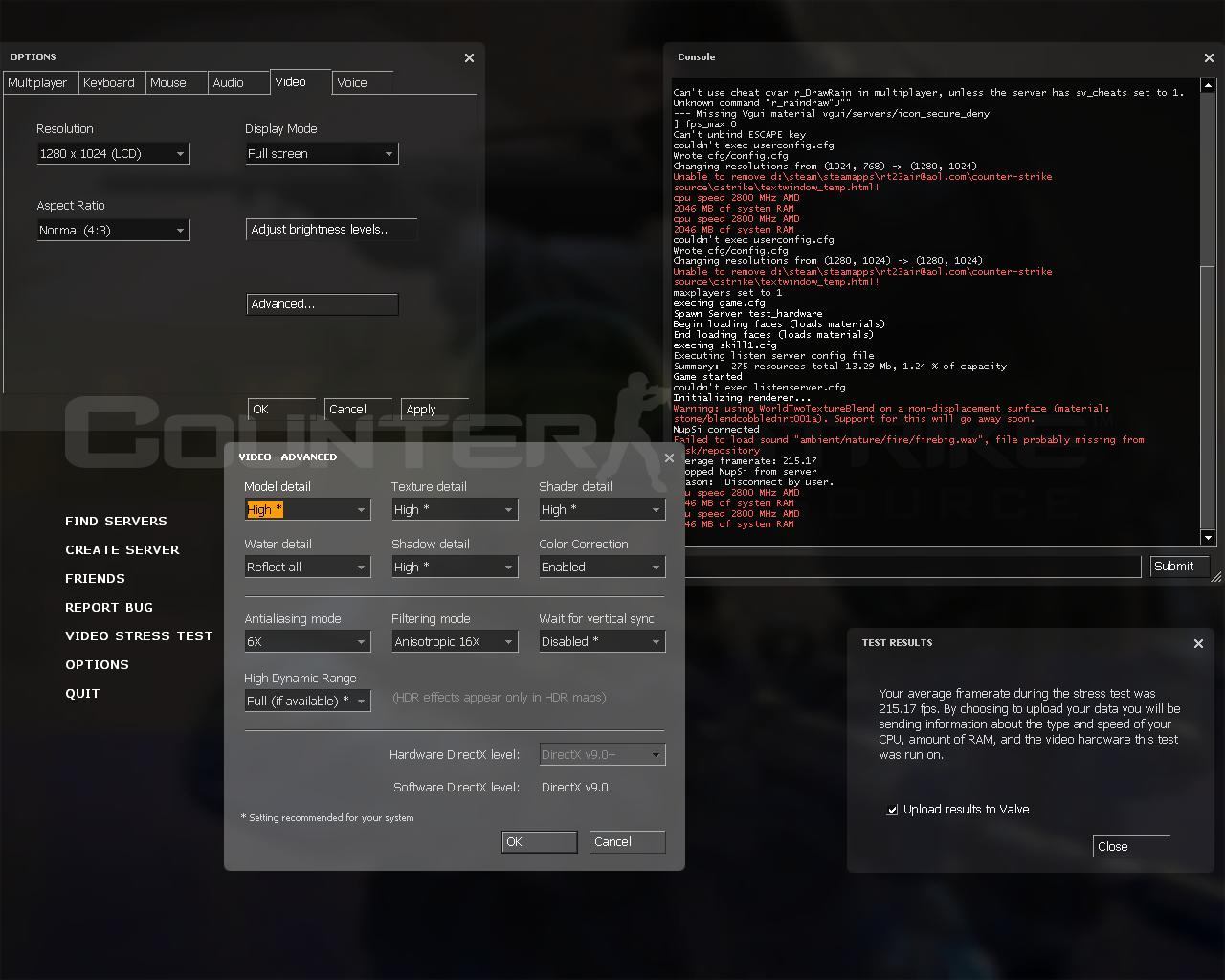Go to the Audio tab
Image resolution: width=1225 pixels, height=980 pixels.
pyautogui.click(x=237, y=83)
